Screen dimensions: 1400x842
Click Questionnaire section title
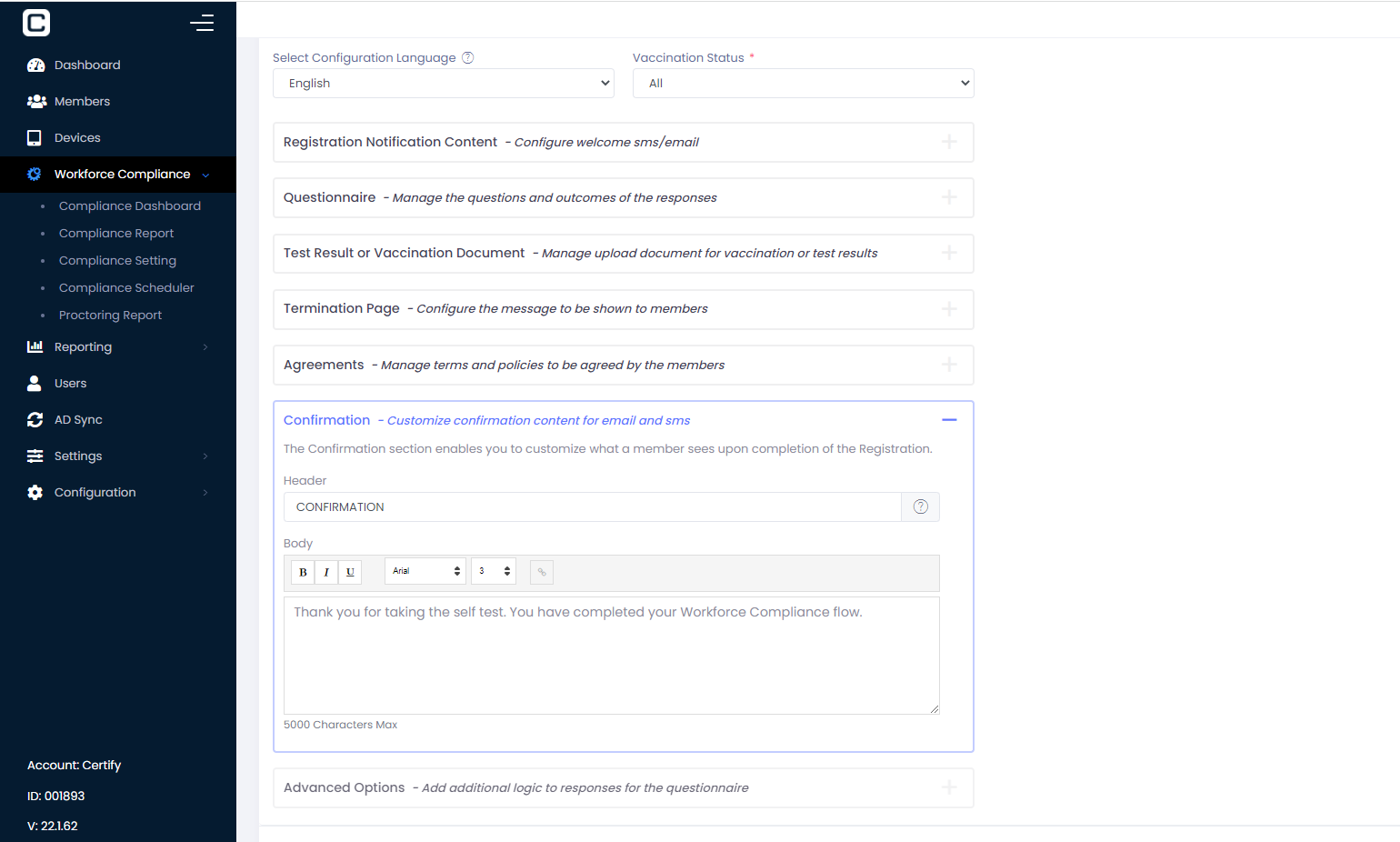pos(329,197)
